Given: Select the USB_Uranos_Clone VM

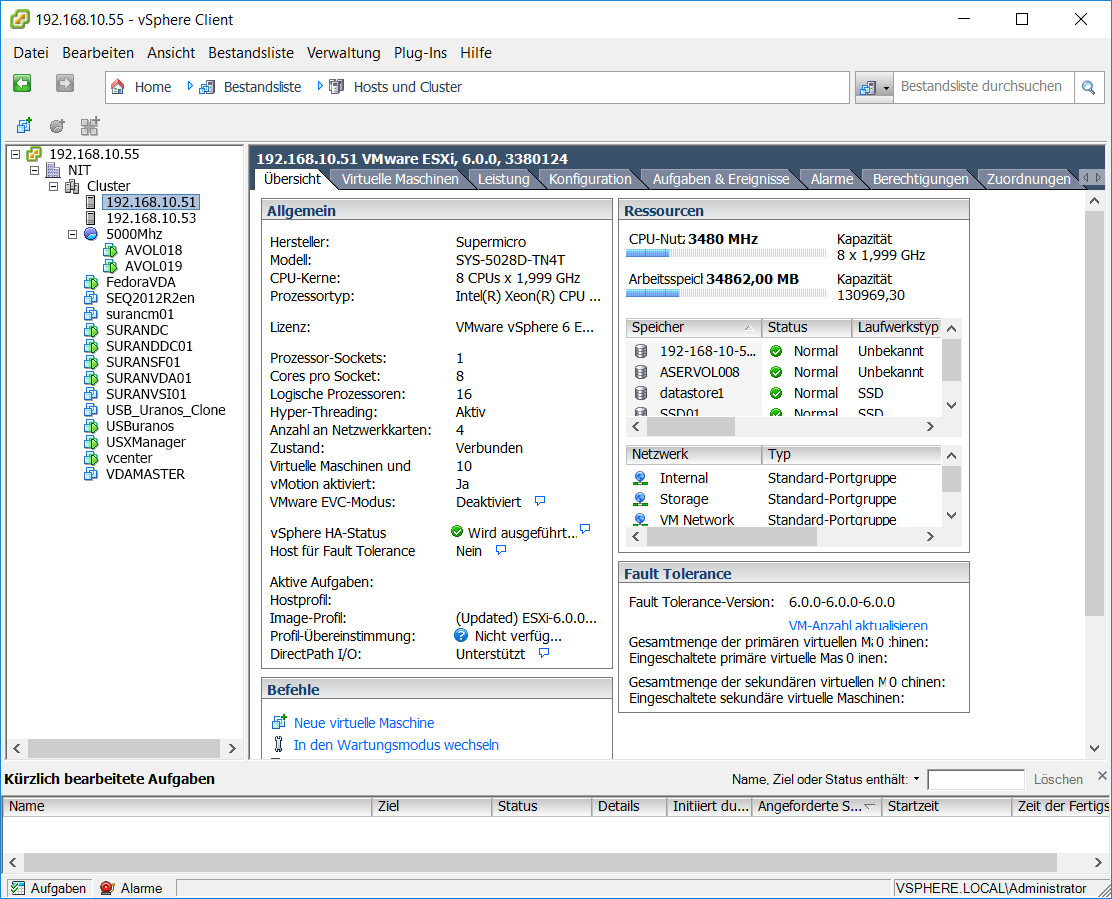Looking at the screenshot, I should pos(165,411).
